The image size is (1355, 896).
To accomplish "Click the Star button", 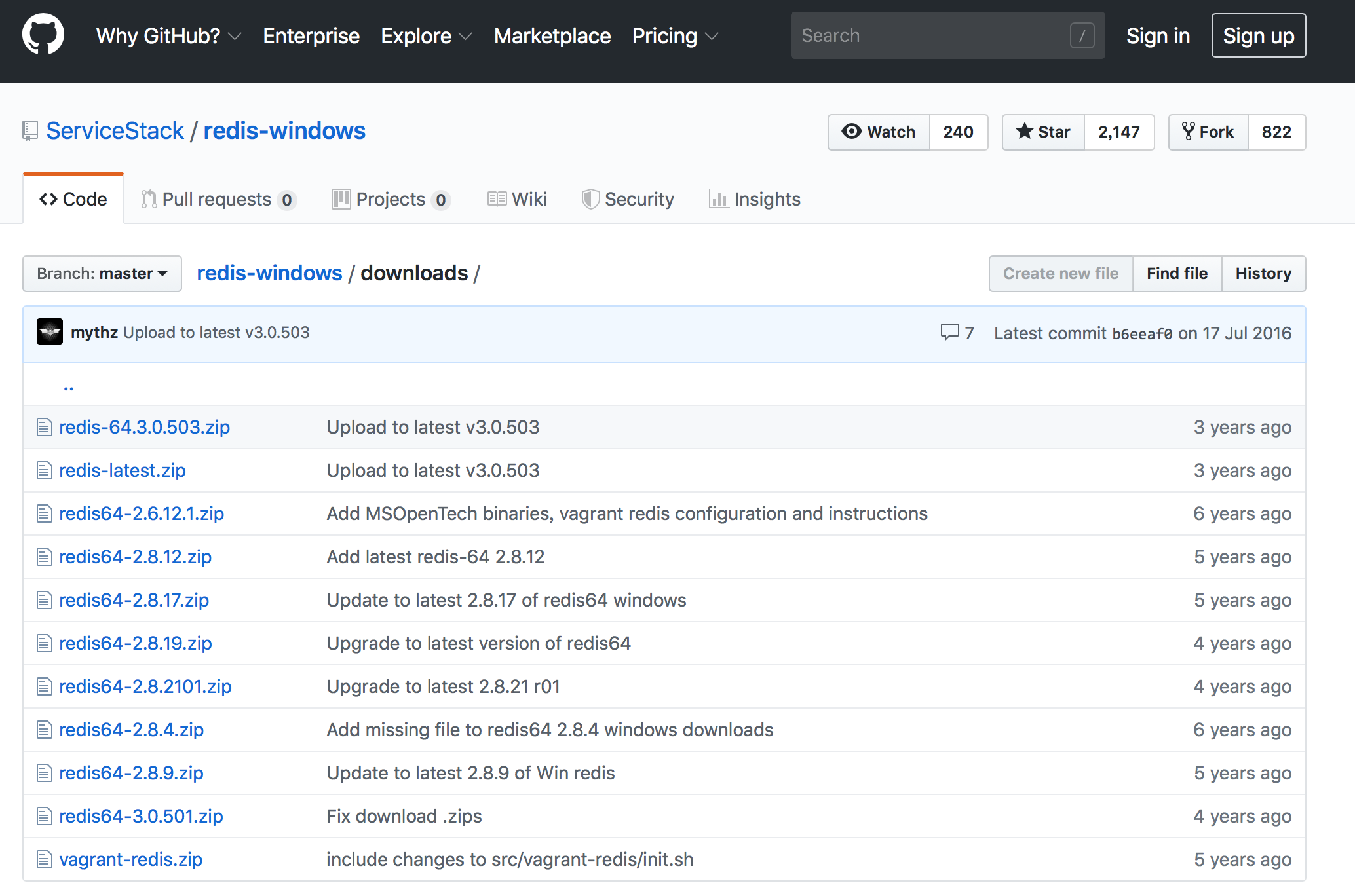I will 1043,132.
